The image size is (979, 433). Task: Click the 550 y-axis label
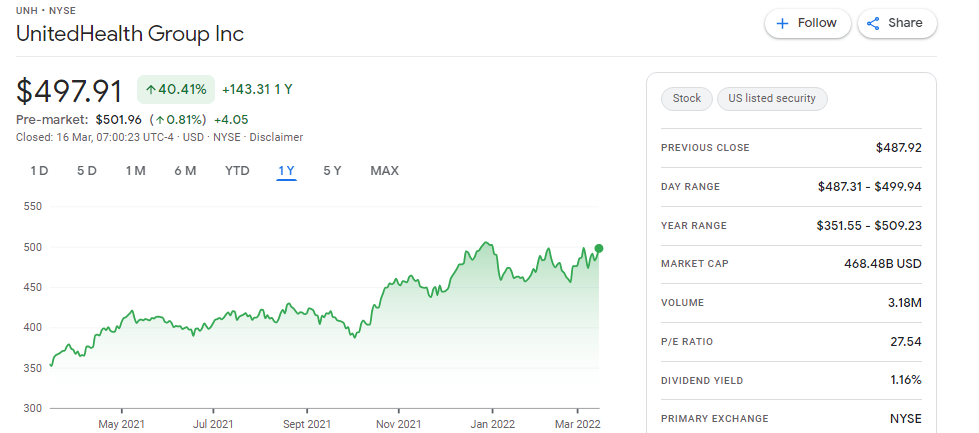coord(33,207)
